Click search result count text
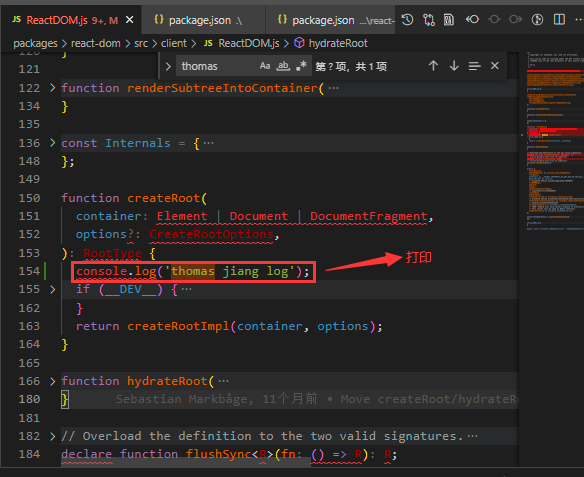584x477 pixels. click(351, 67)
